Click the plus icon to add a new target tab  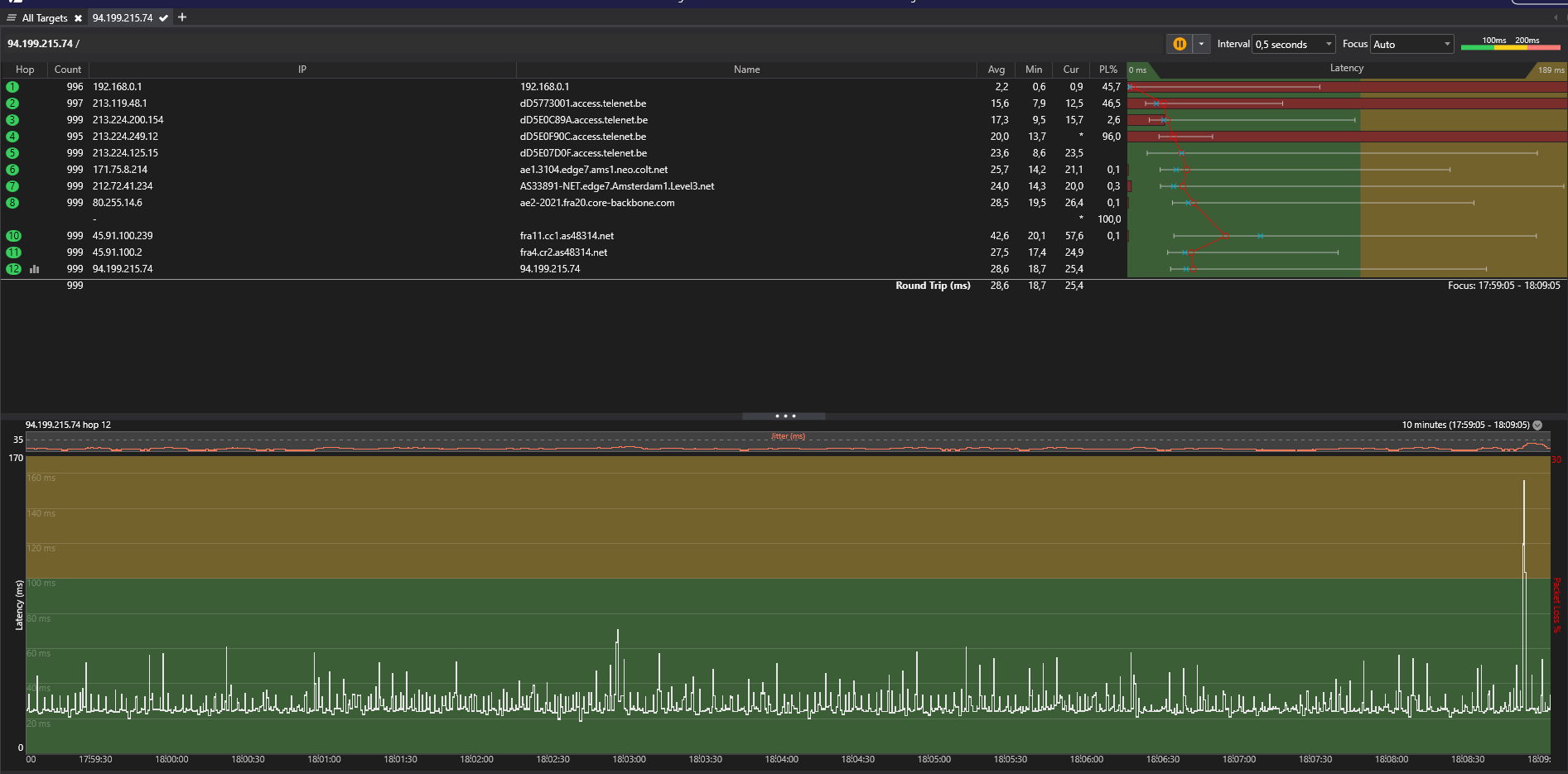point(182,17)
